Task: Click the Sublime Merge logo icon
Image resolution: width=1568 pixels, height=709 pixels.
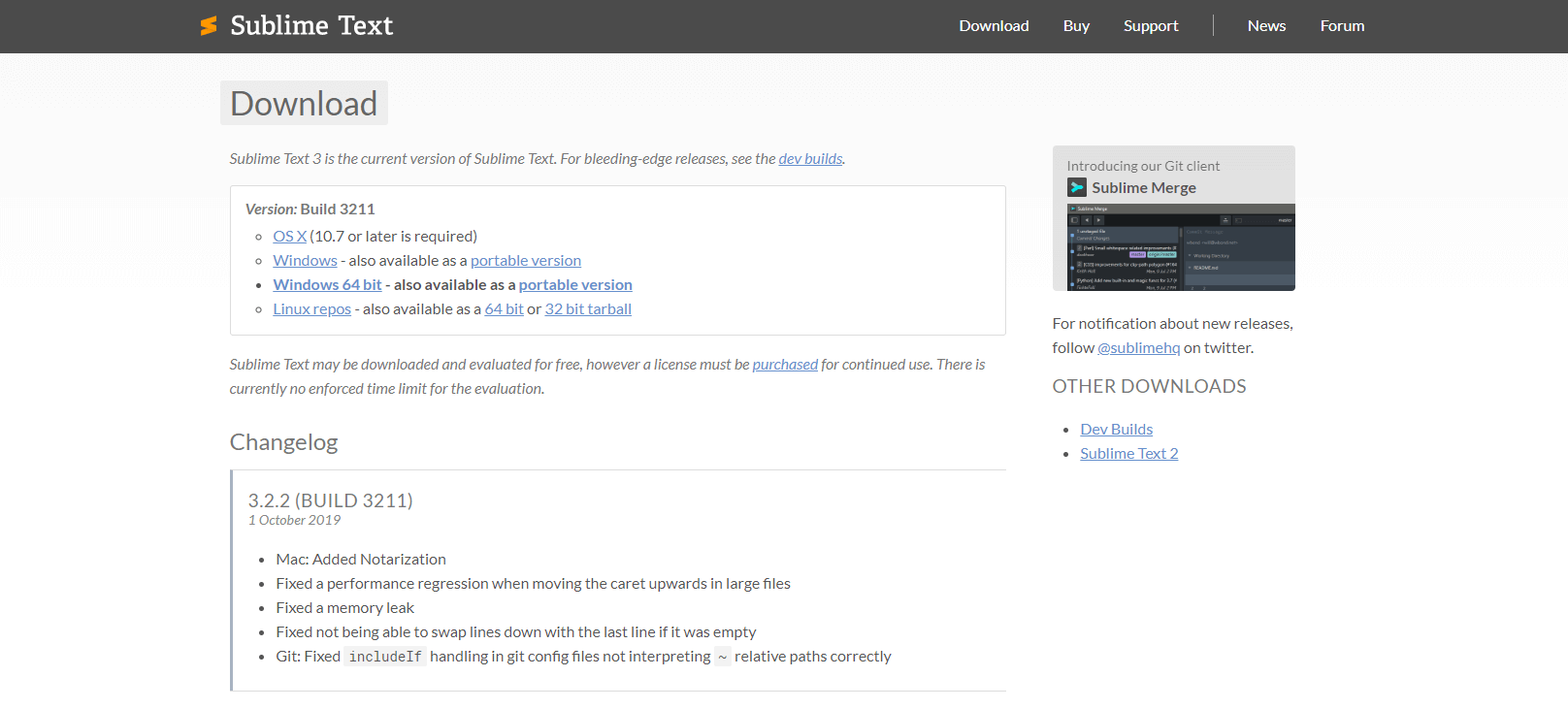Action: 1077,188
